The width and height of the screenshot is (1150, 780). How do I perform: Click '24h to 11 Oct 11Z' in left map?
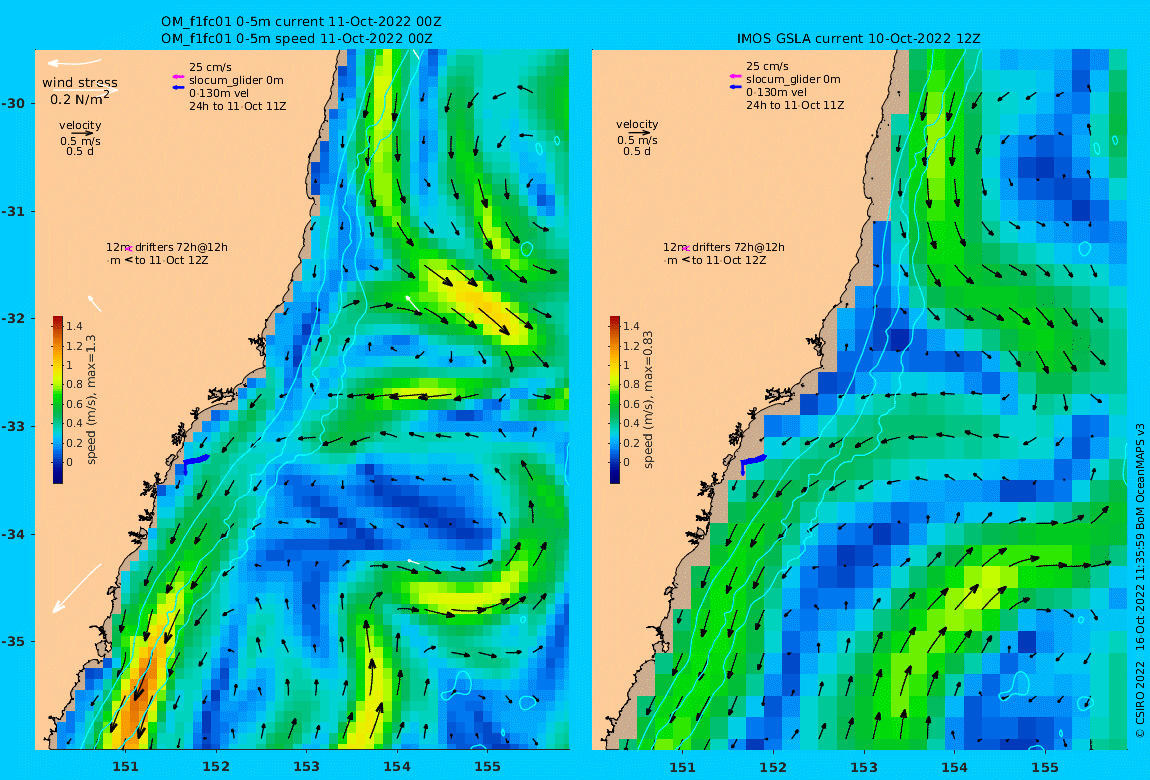click(238, 106)
